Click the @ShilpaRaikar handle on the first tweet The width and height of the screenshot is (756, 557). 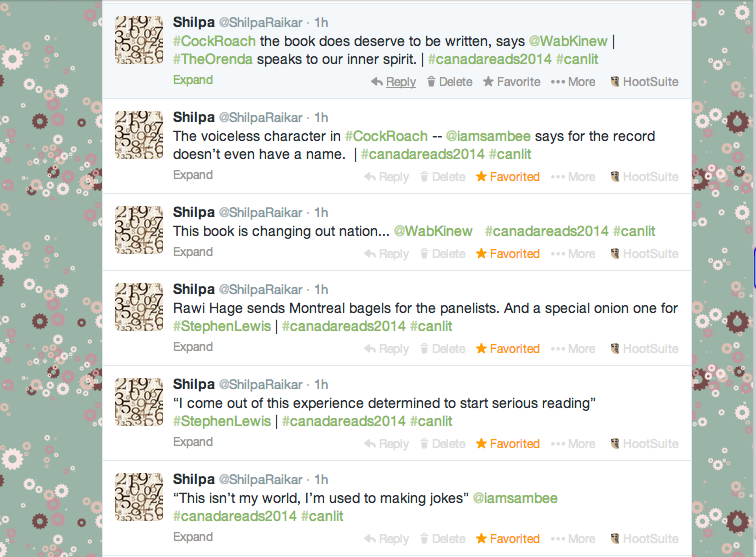[261, 23]
